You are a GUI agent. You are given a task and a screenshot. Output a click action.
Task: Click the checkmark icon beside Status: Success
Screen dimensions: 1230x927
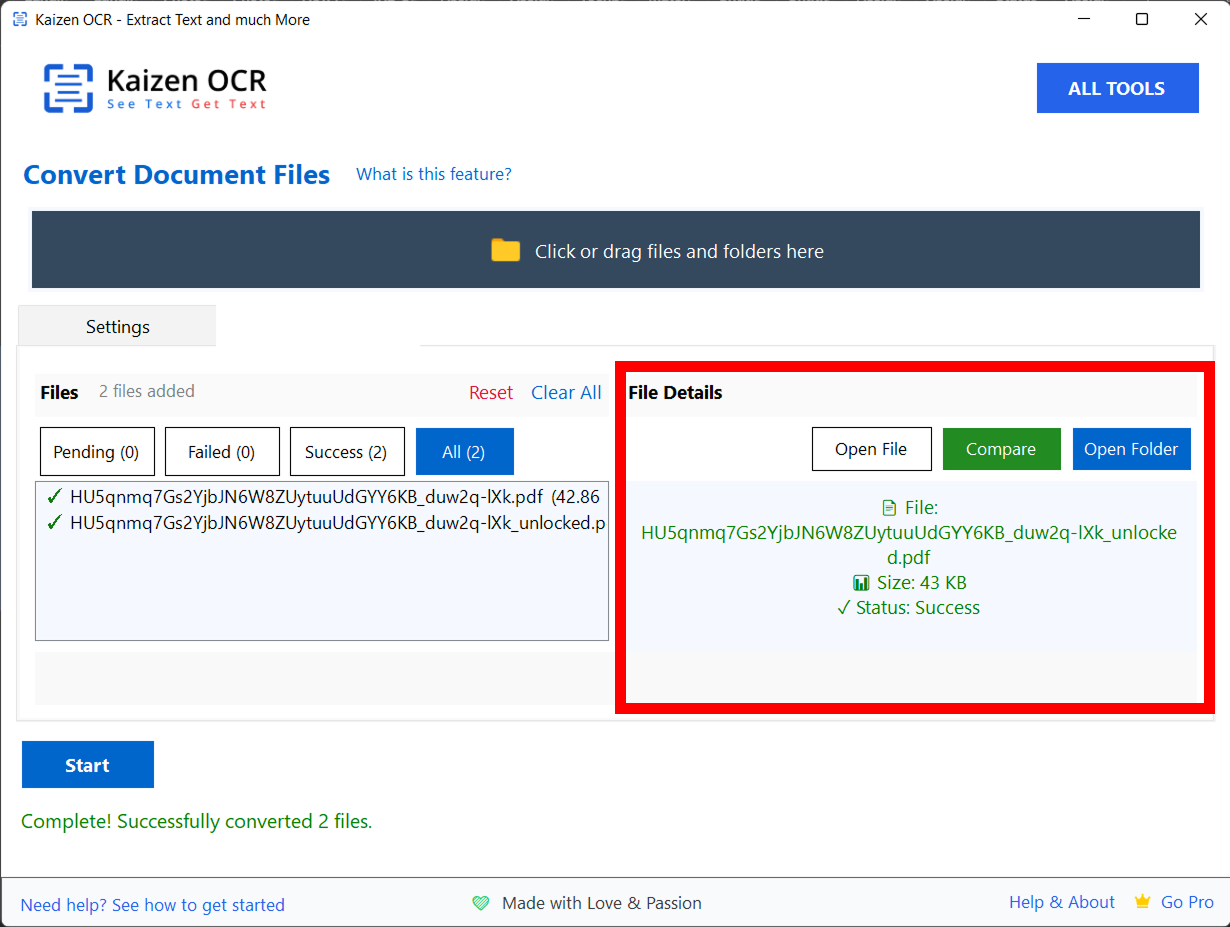coord(843,608)
